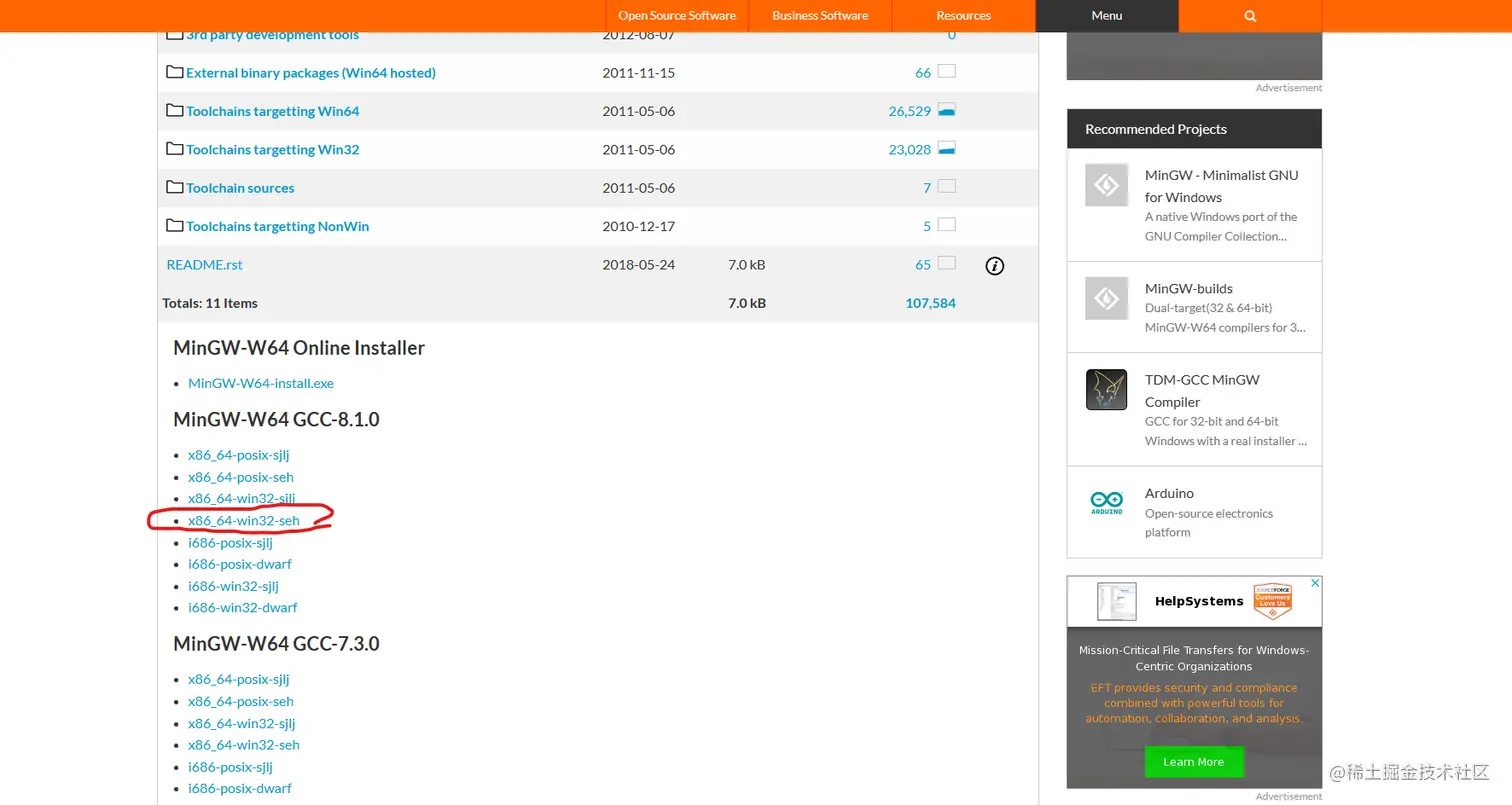
Task: Click GCC-8.1.0 i686-posix-dwarf link
Action: pyautogui.click(x=240, y=564)
